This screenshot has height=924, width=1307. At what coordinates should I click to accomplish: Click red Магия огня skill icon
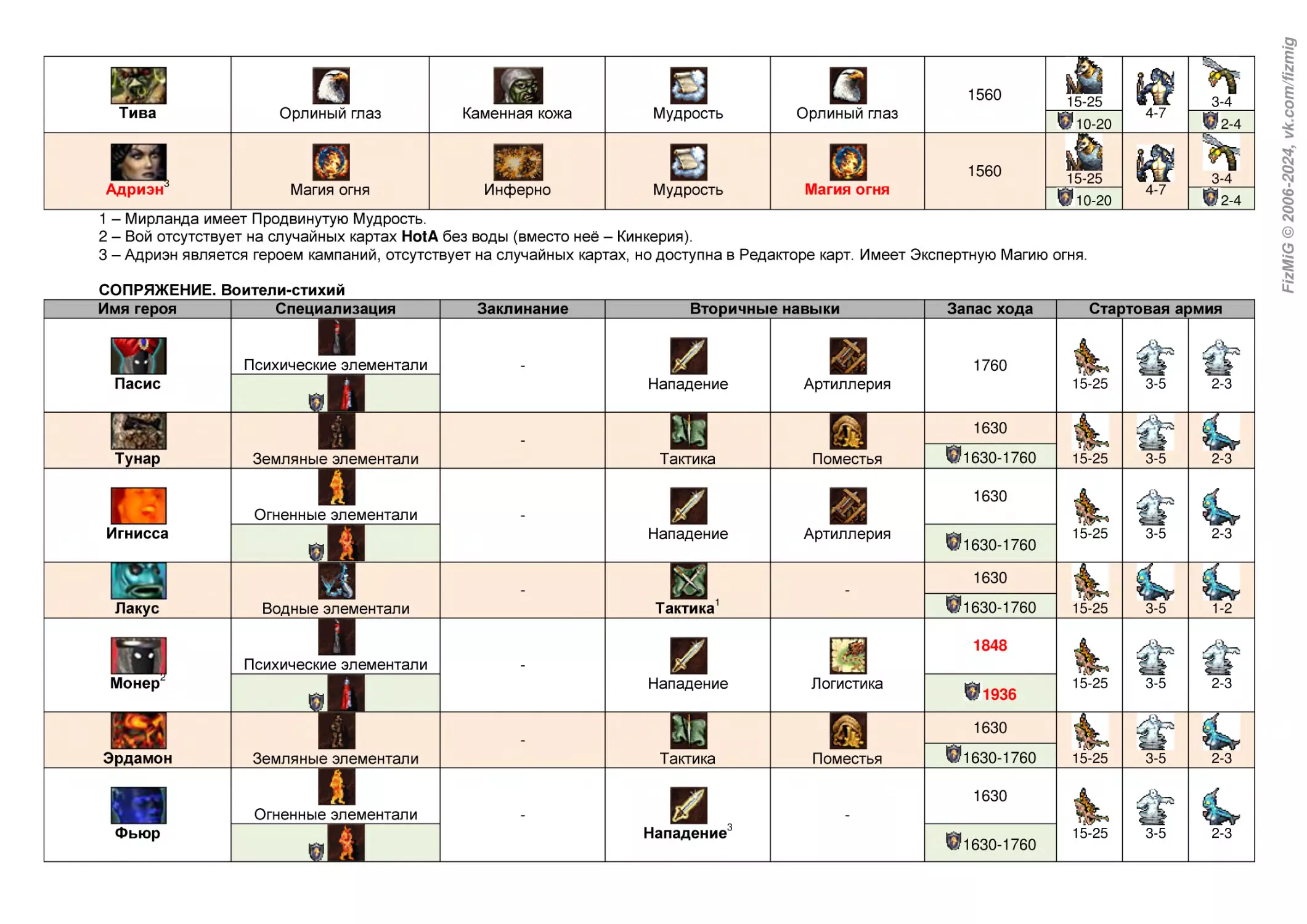coord(847,162)
